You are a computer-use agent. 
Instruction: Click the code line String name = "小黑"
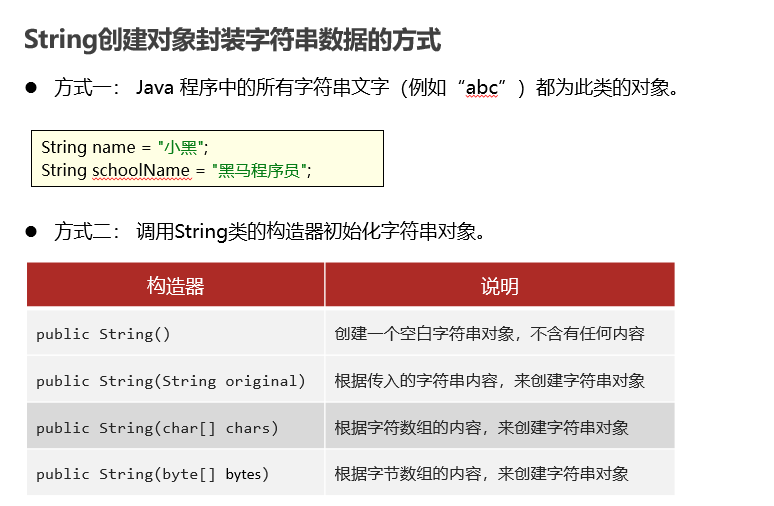[125, 147]
